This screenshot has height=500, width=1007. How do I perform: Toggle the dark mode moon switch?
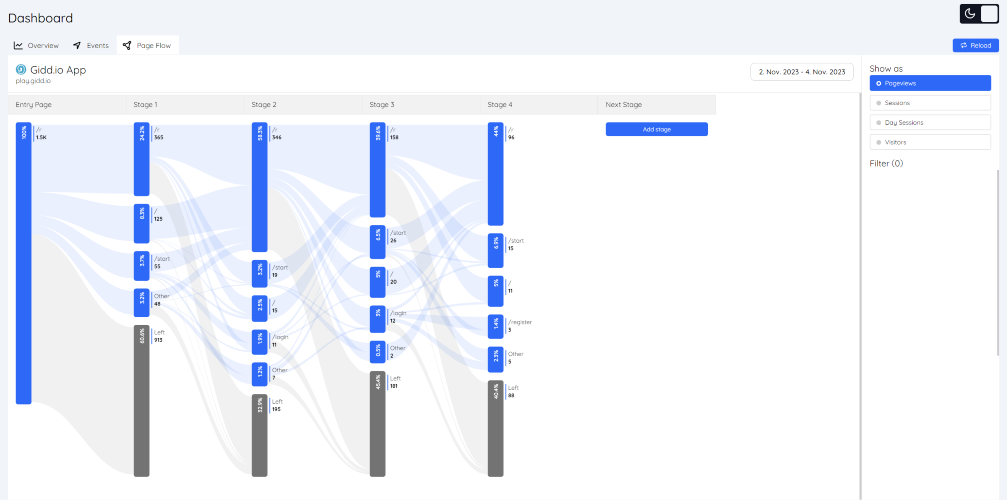coord(979,14)
